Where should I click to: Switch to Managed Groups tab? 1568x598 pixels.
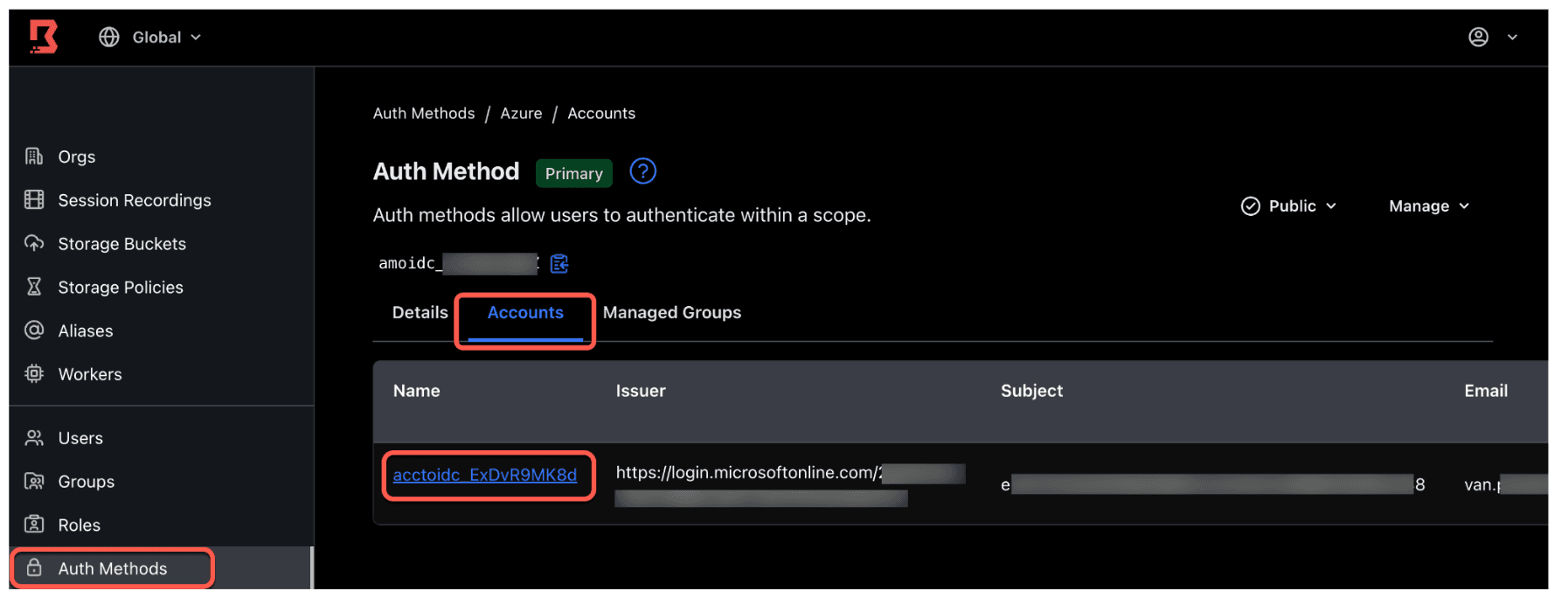tap(672, 313)
